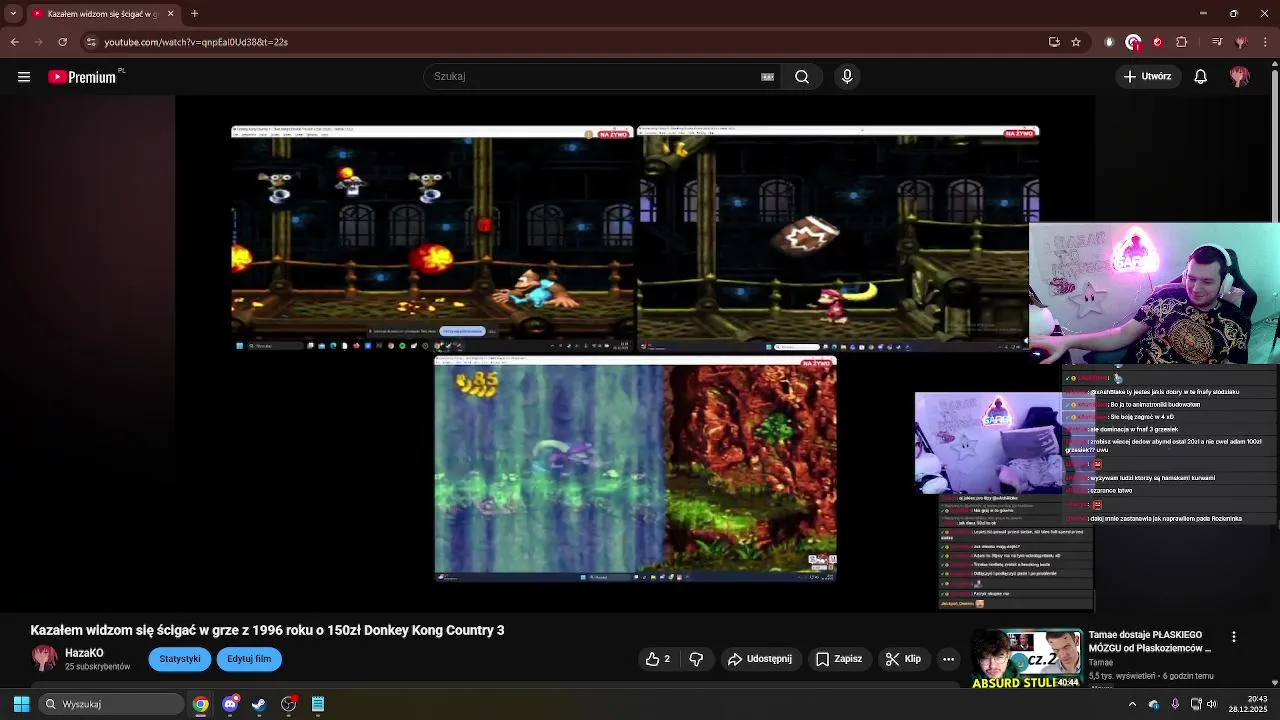Click the magnifier search button

tap(802, 77)
